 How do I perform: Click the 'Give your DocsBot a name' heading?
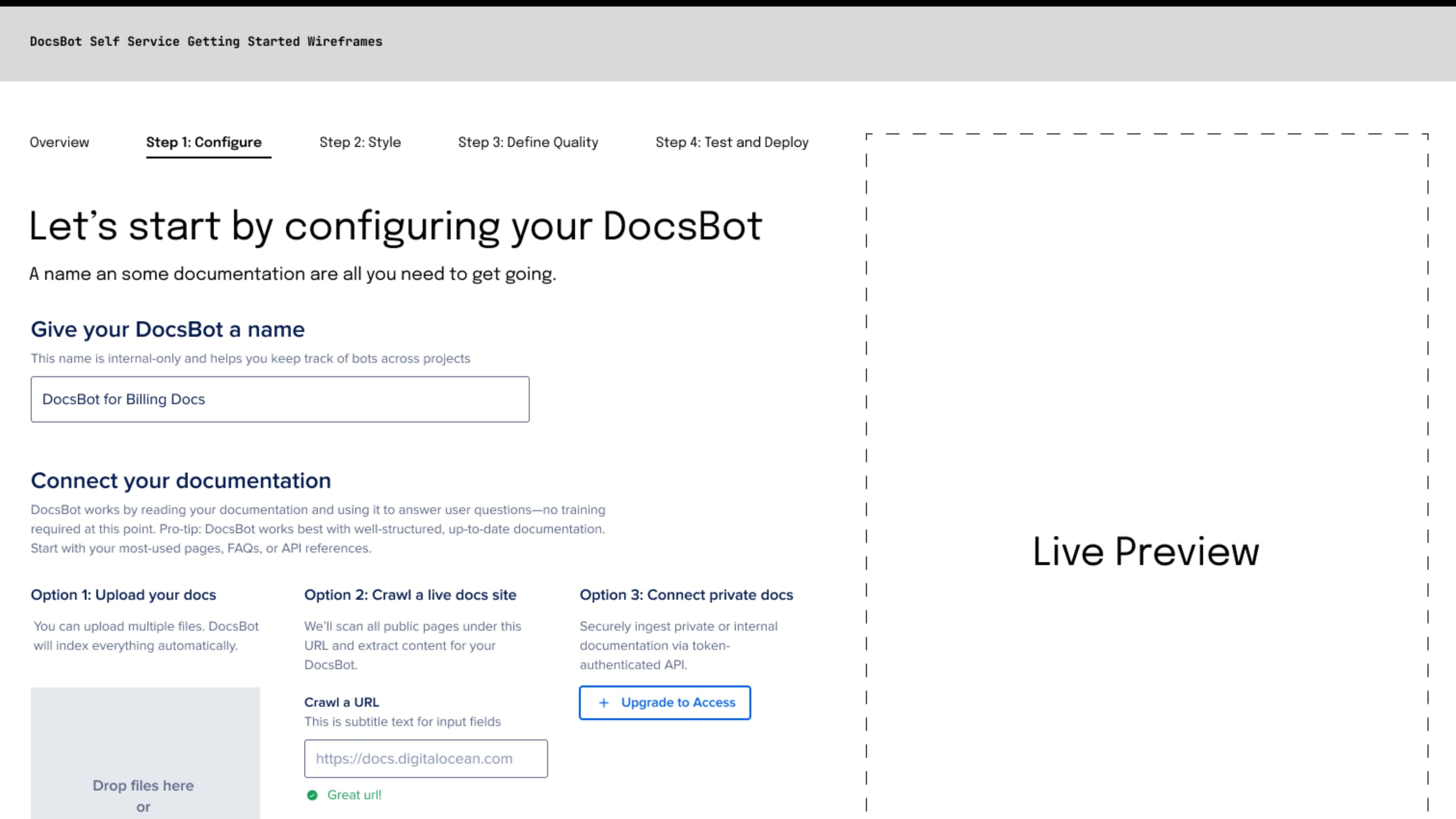(168, 329)
